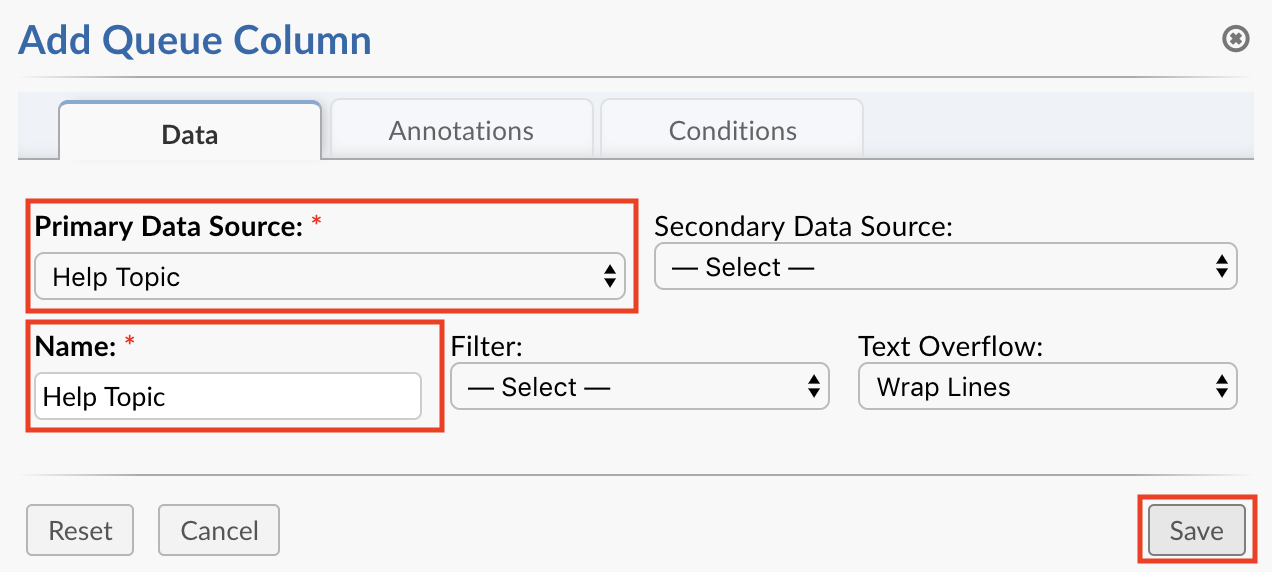
Task: Click the up-down arrows on Text Overflow select
Action: click(1220, 387)
